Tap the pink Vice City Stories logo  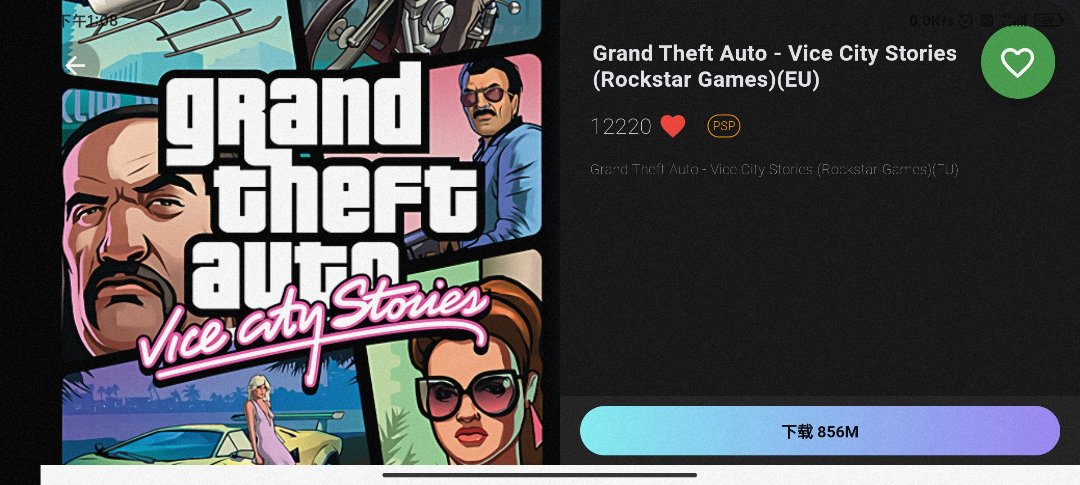[313, 329]
